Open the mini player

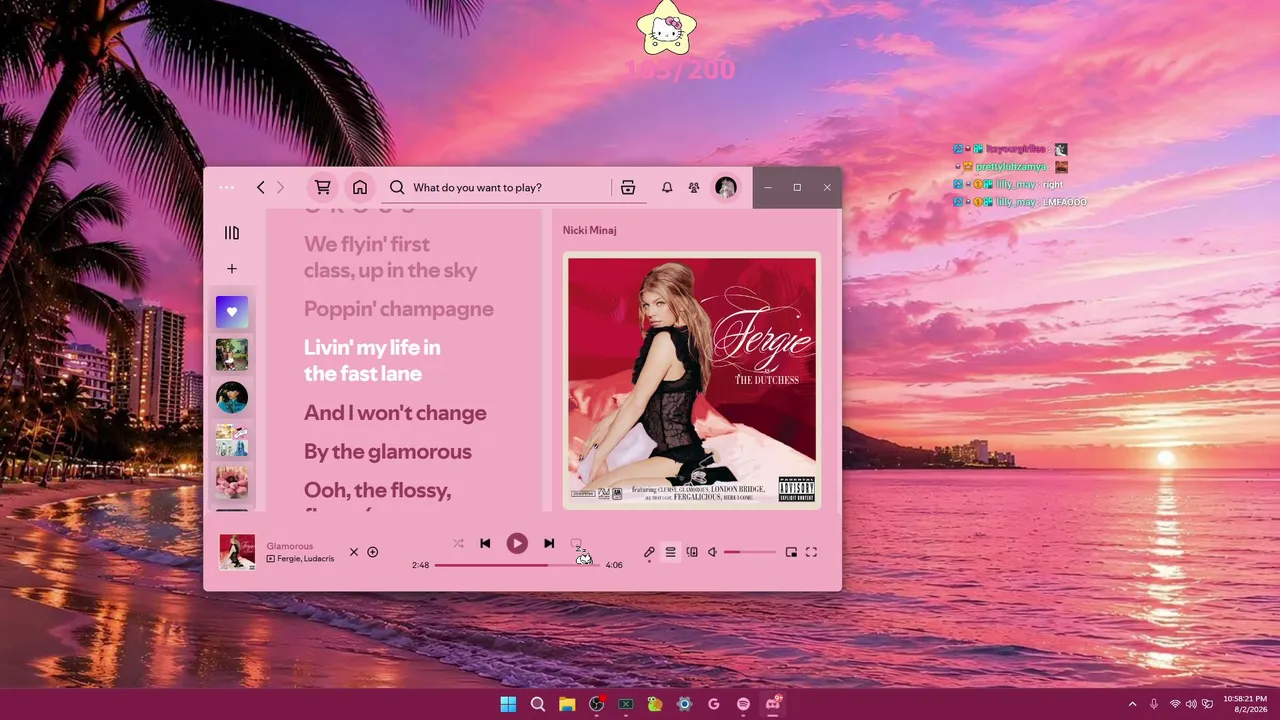click(791, 552)
